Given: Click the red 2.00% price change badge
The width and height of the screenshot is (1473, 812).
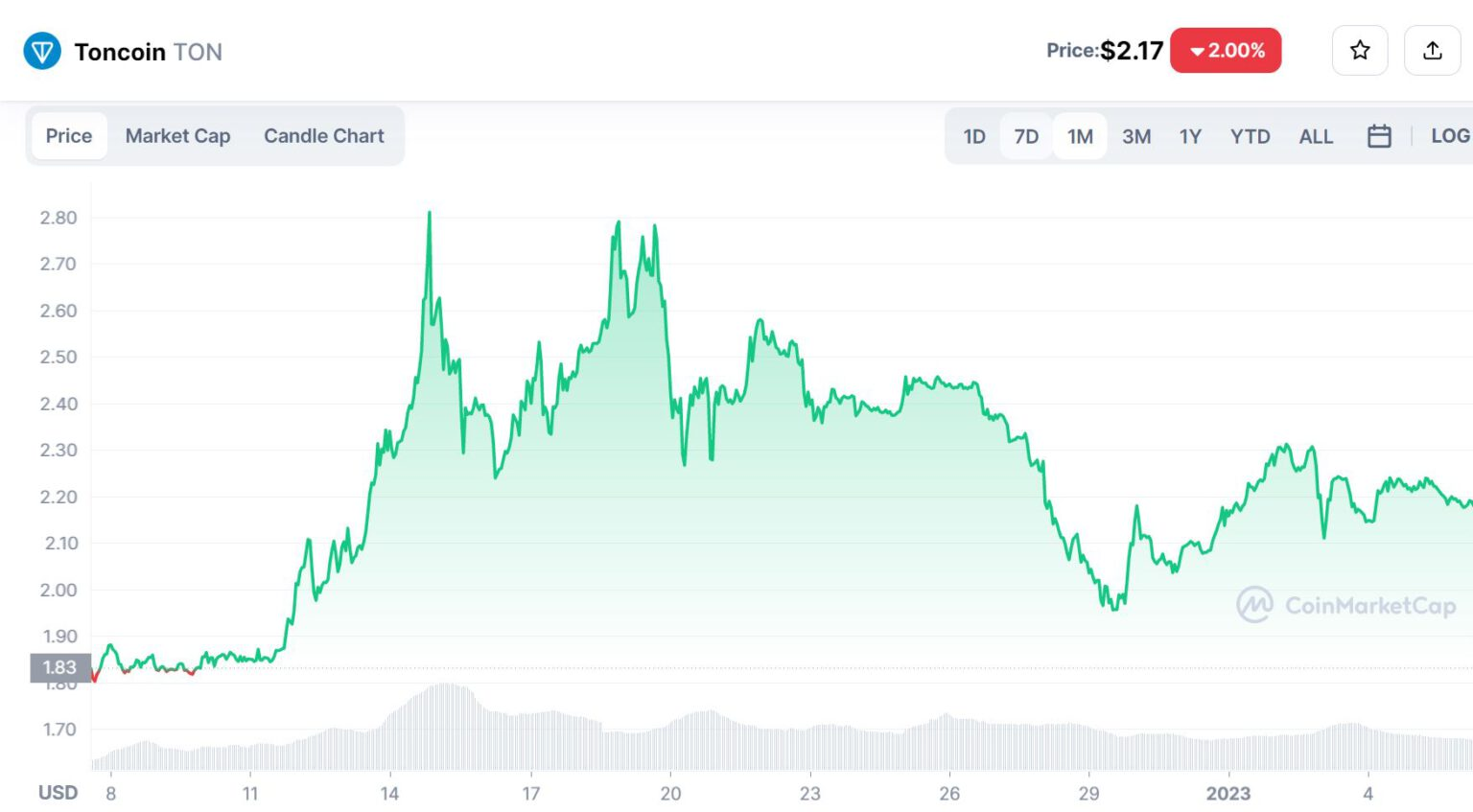Looking at the screenshot, I should click(1226, 51).
